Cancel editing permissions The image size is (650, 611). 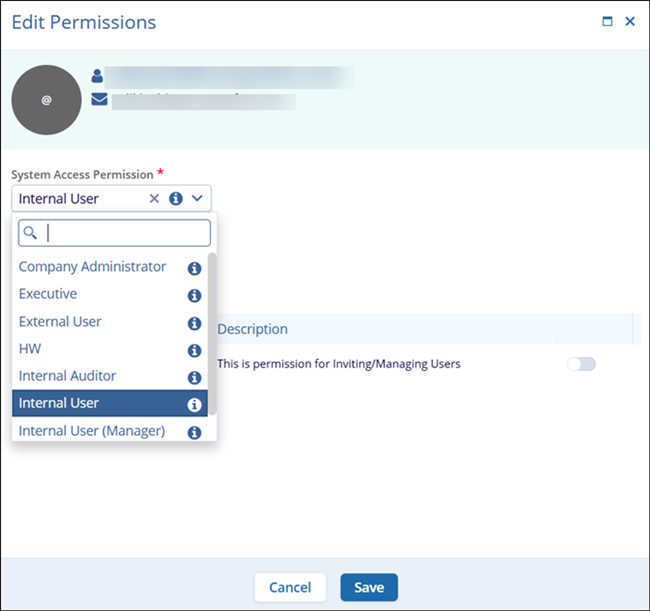pyautogui.click(x=290, y=588)
